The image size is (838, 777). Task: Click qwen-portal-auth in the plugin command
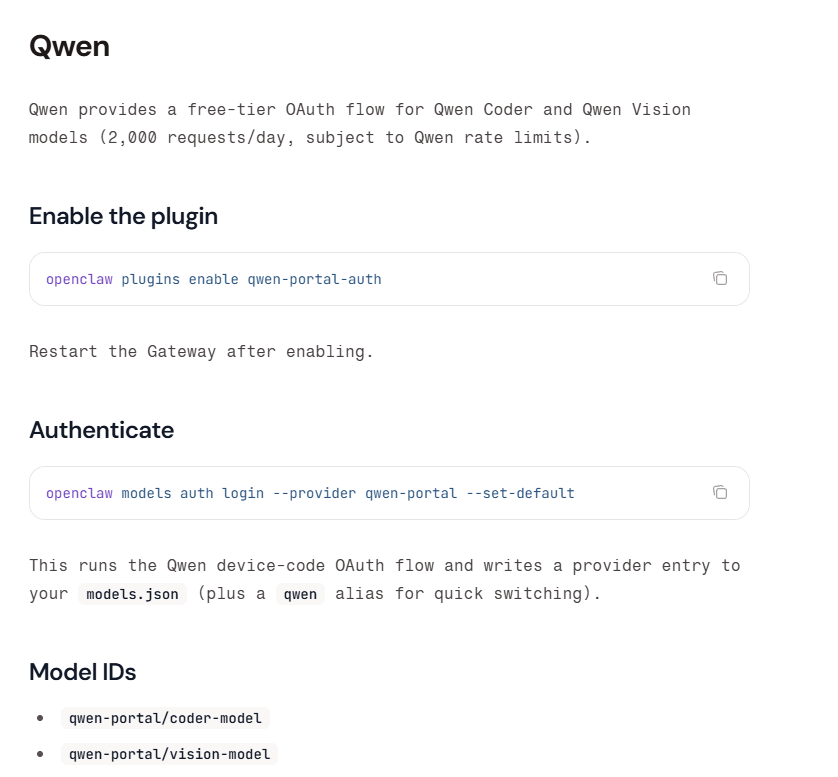tap(314, 279)
